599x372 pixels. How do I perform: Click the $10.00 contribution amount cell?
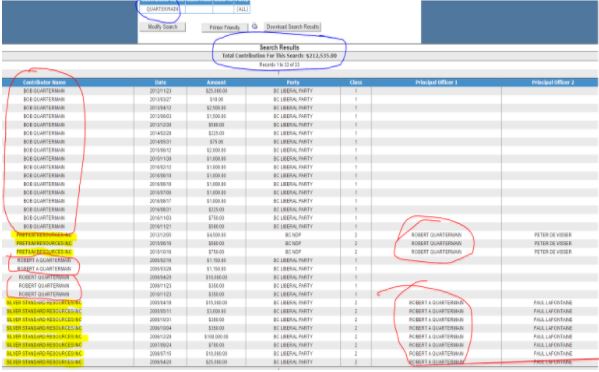tap(216, 99)
